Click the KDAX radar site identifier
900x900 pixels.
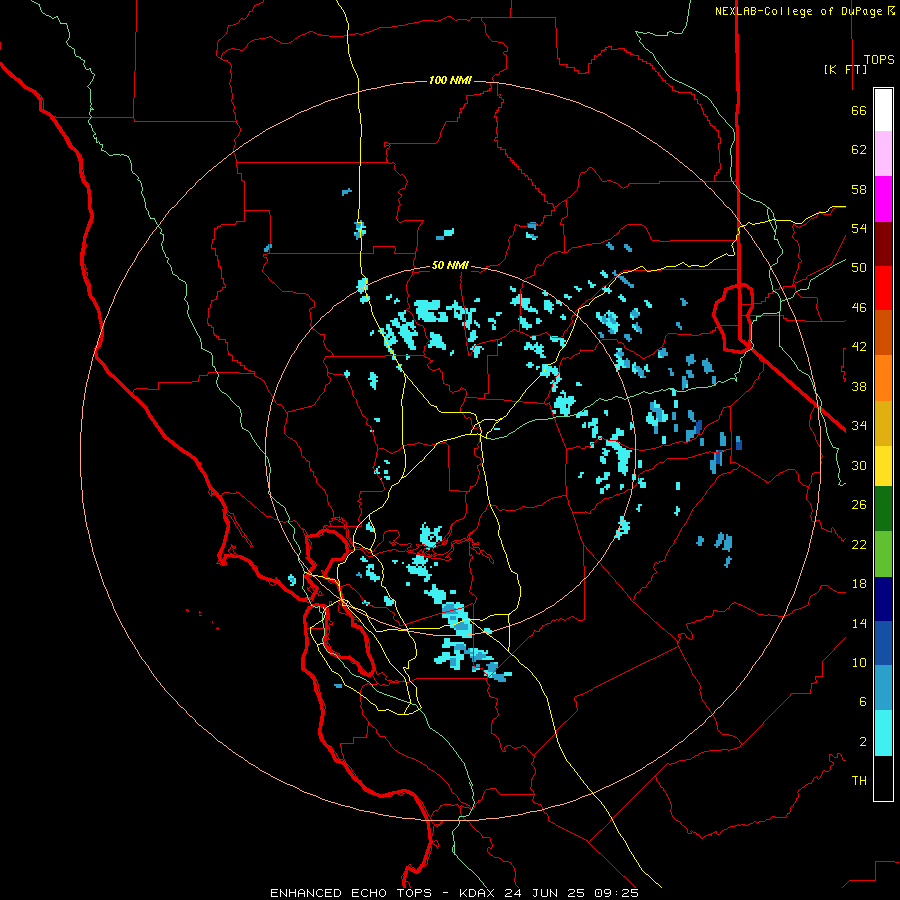click(x=479, y=893)
